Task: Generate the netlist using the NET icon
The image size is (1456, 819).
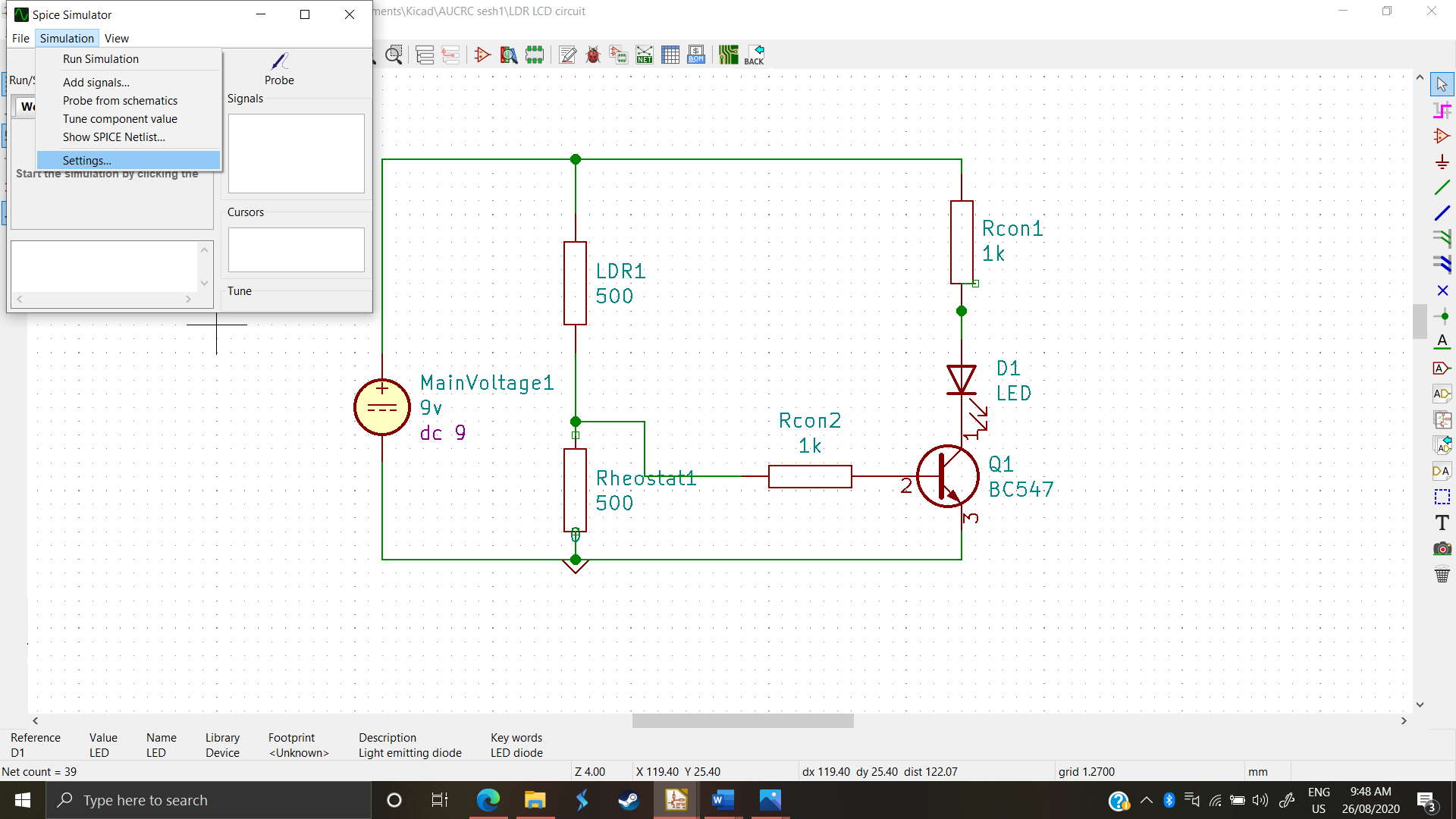Action: point(645,55)
